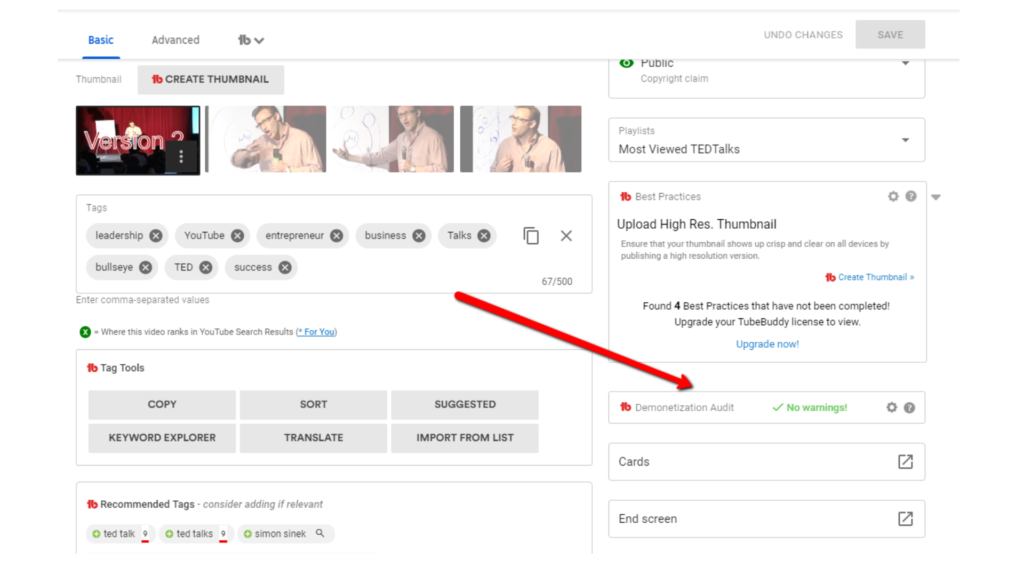The width and height of the screenshot is (1024, 576).
Task: Expand the Public visibility dropdown
Action: tap(905, 63)
